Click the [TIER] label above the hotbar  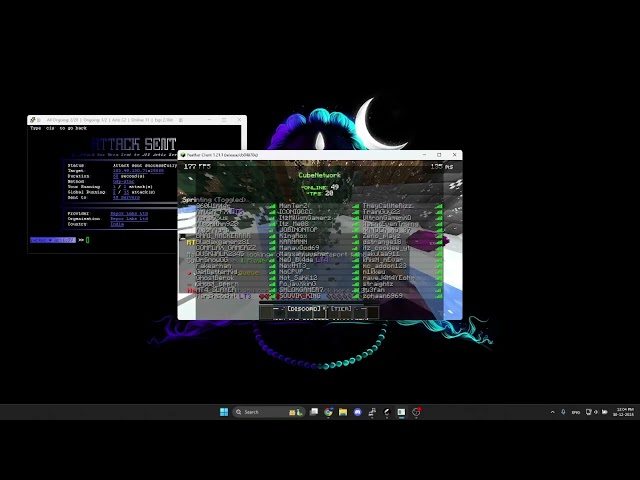[x=341, y=309]
